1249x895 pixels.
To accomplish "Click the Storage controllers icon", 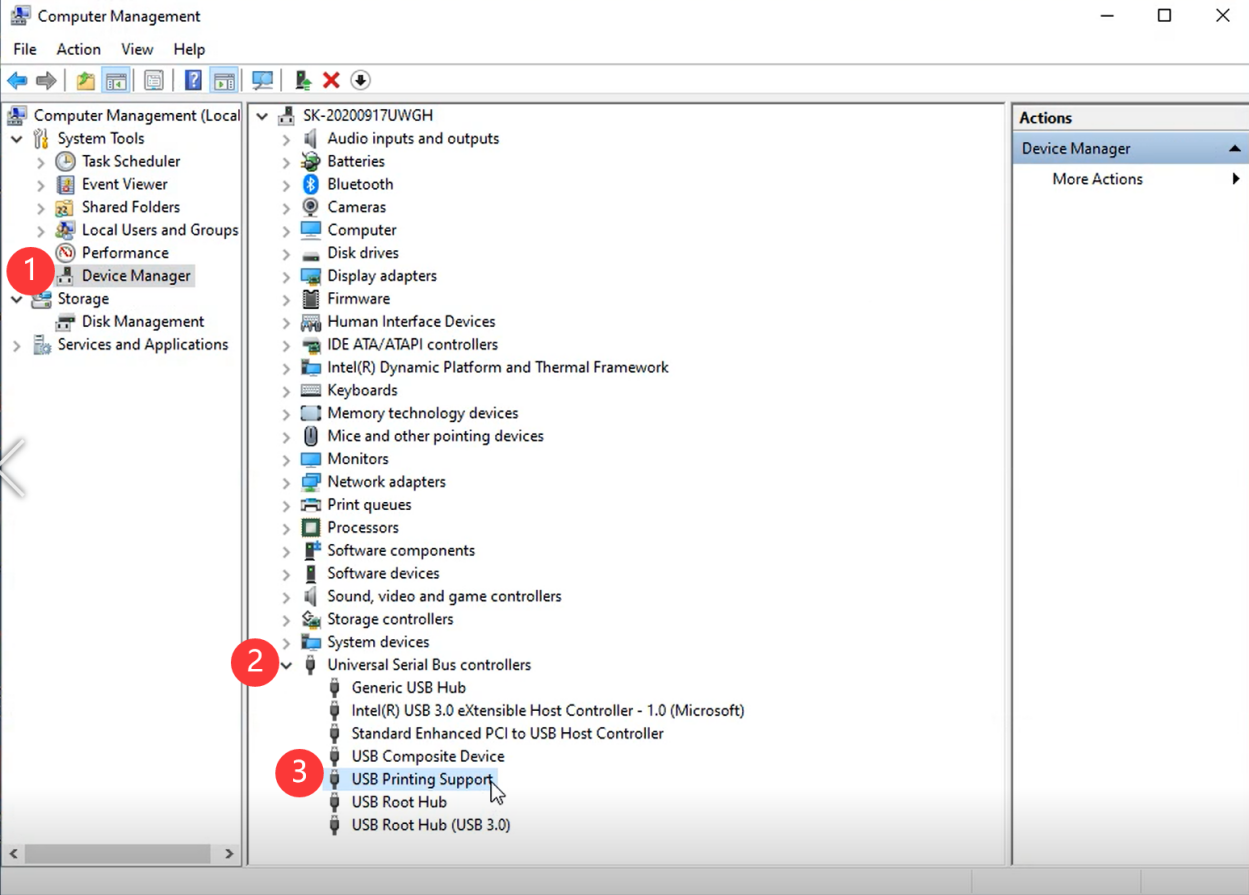I will (311, 619).
